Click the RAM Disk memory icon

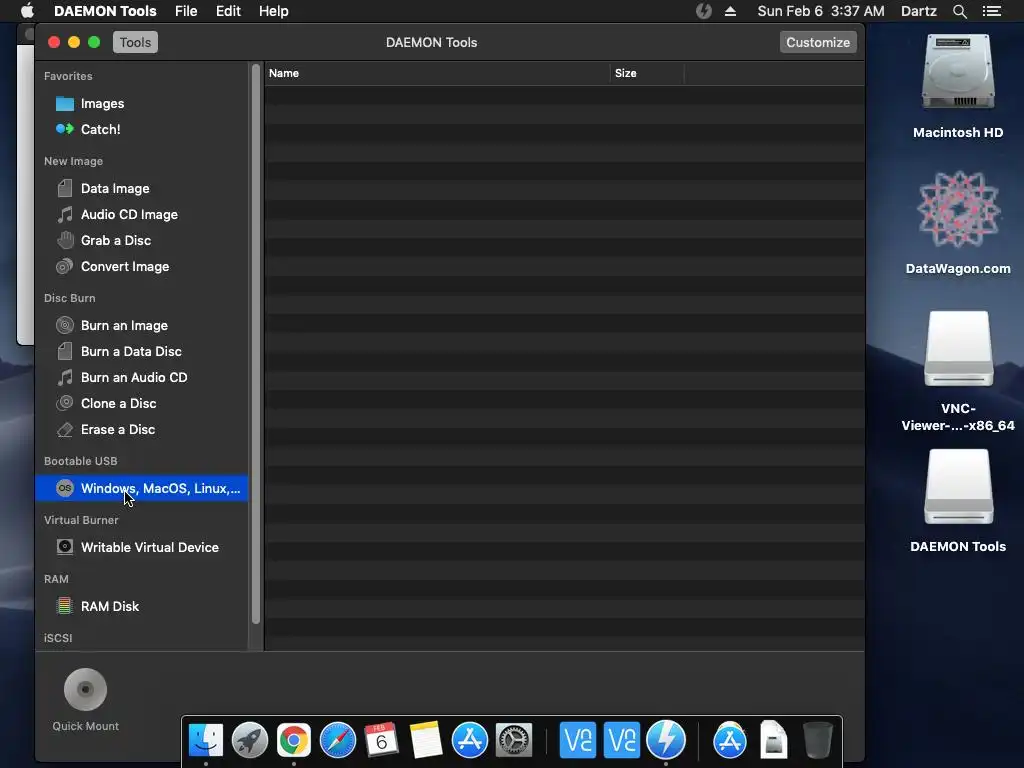(x=65, y=606)
